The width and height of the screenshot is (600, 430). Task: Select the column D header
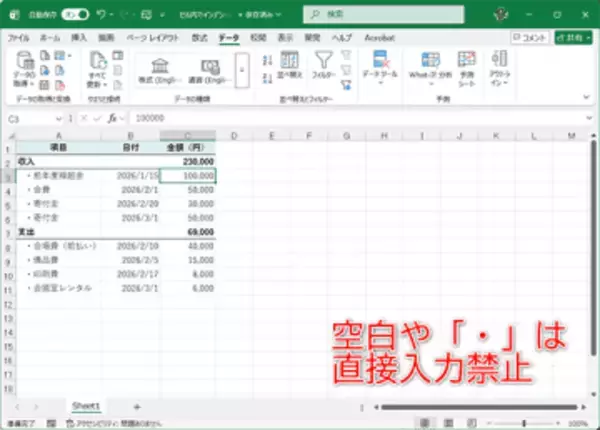coord(234,136)
